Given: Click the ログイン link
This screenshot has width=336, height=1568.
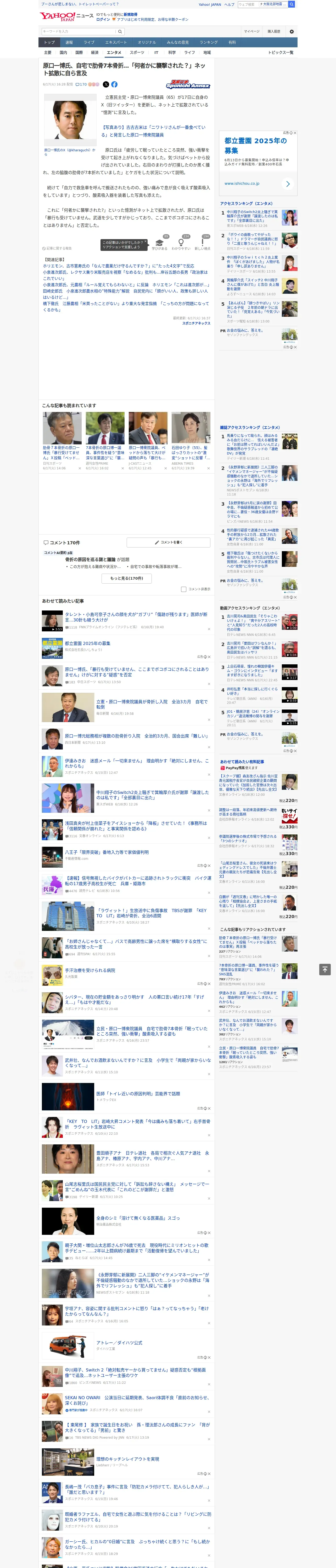Looking at the screenshot, I should (103, 20).
